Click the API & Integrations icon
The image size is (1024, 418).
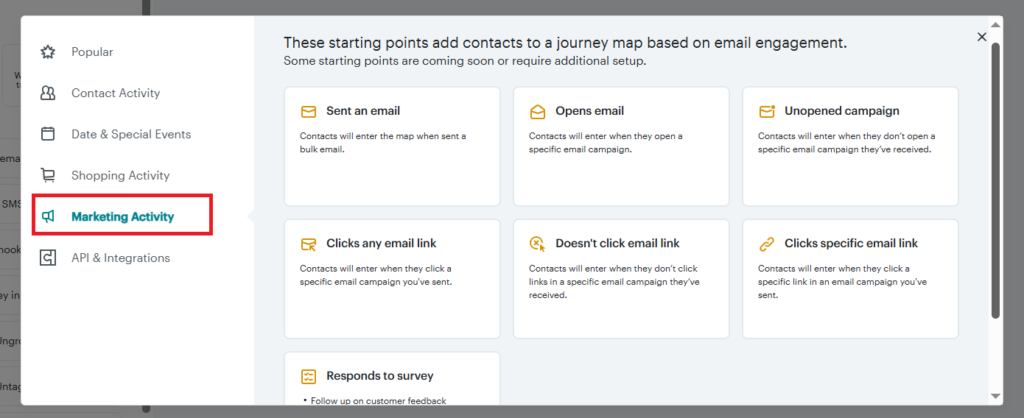pyautogui.click(x=48, y=258)
